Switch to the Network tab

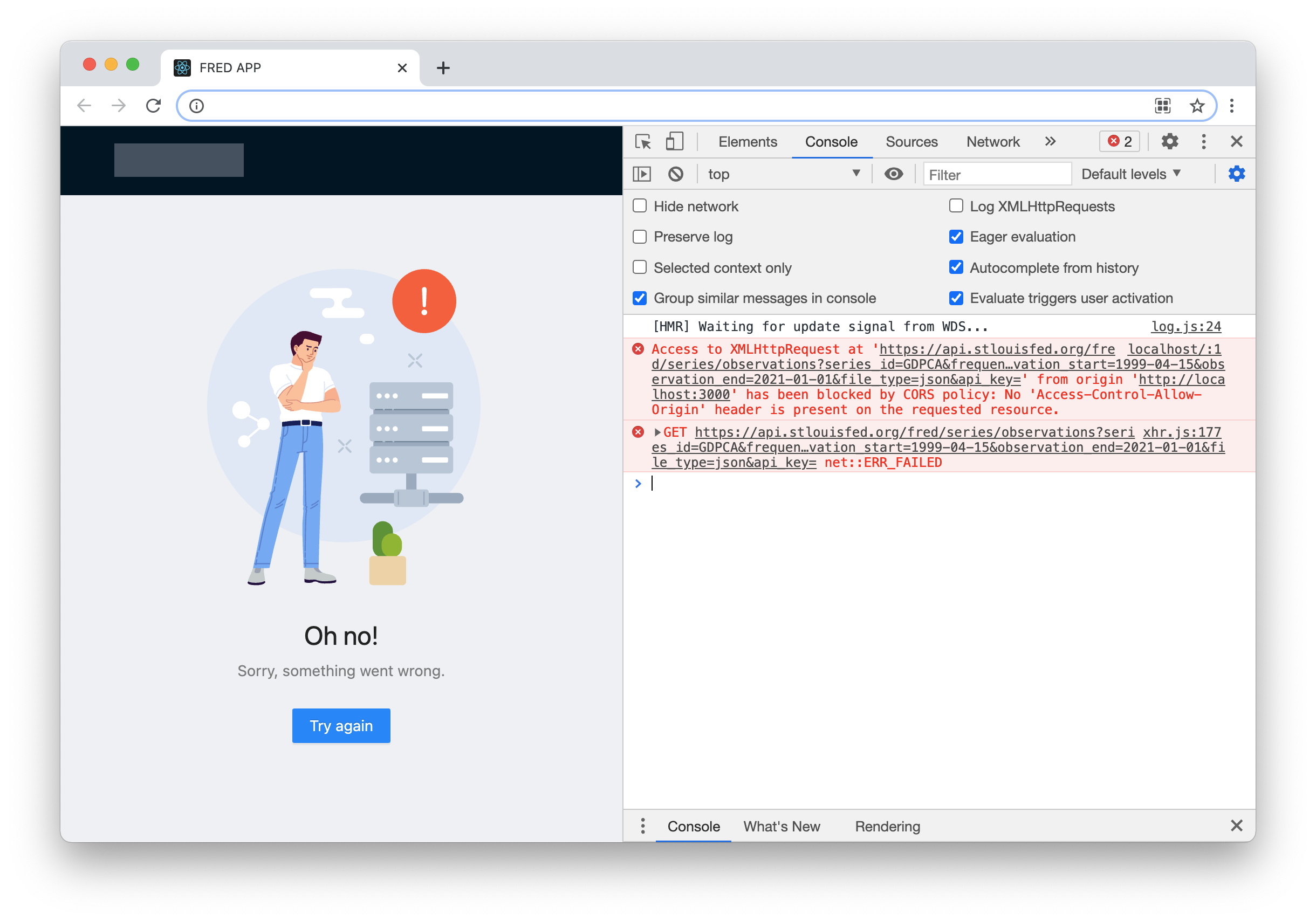click(x=993, y=142)
